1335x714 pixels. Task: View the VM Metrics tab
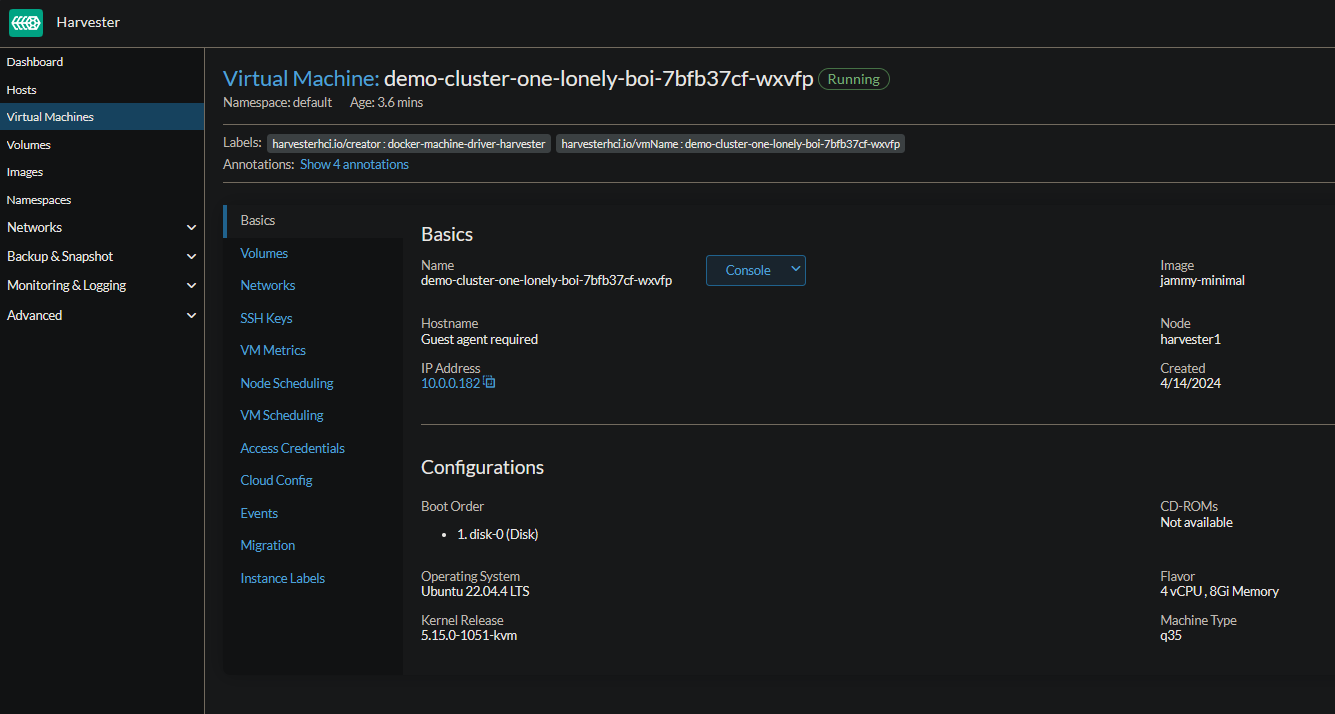[x=273, y=350]
